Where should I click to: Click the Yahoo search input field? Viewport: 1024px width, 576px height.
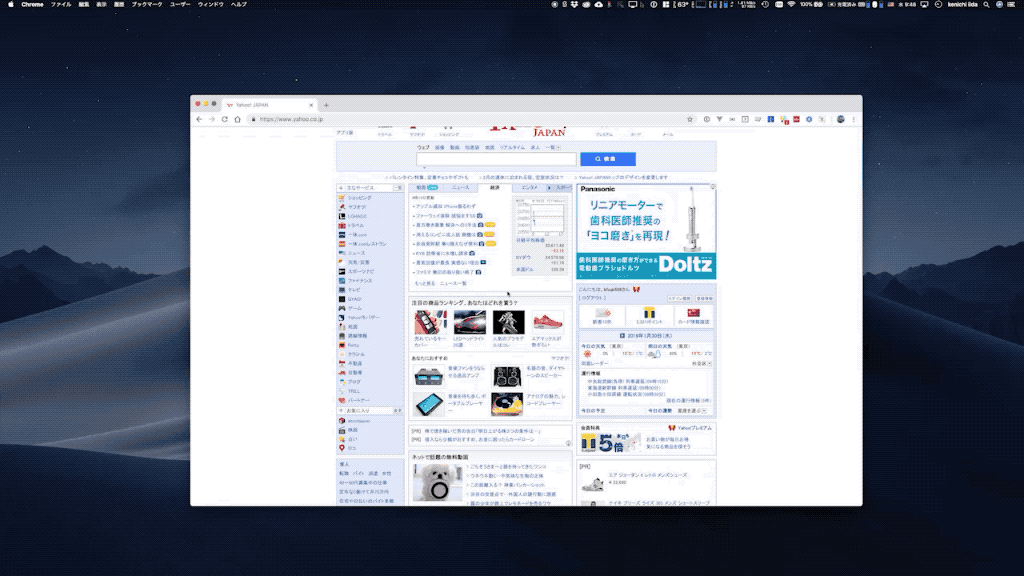(x=496, y=159)
